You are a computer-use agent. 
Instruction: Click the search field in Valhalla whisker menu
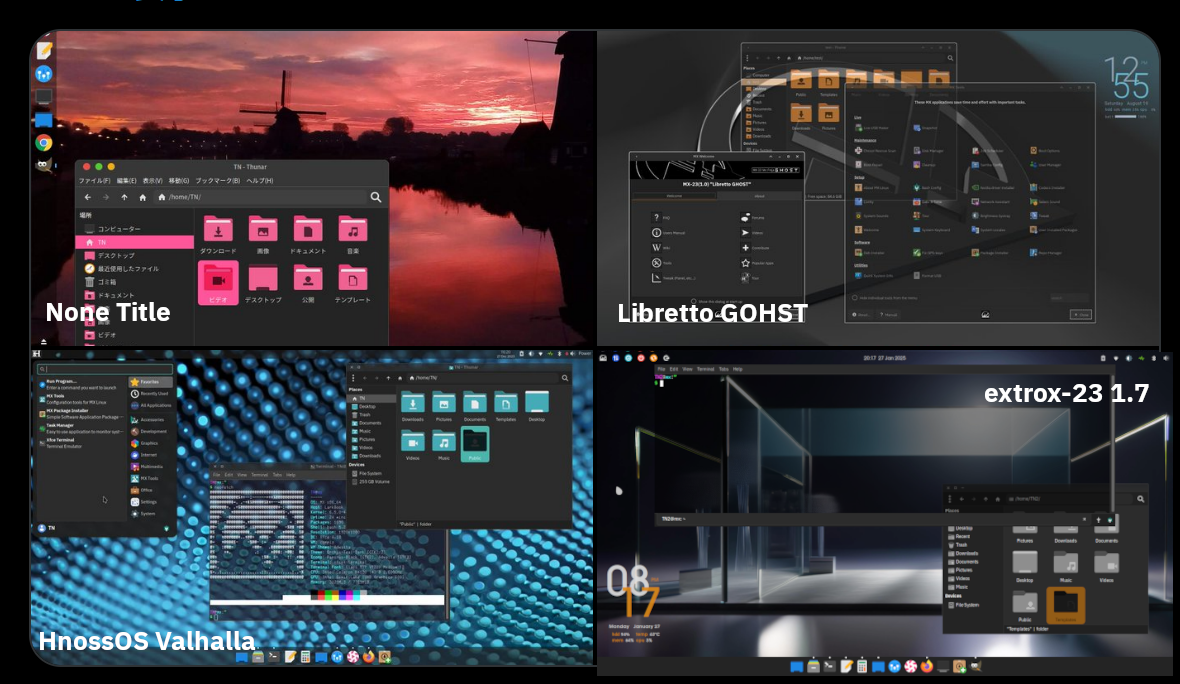(x=105, y=369)
